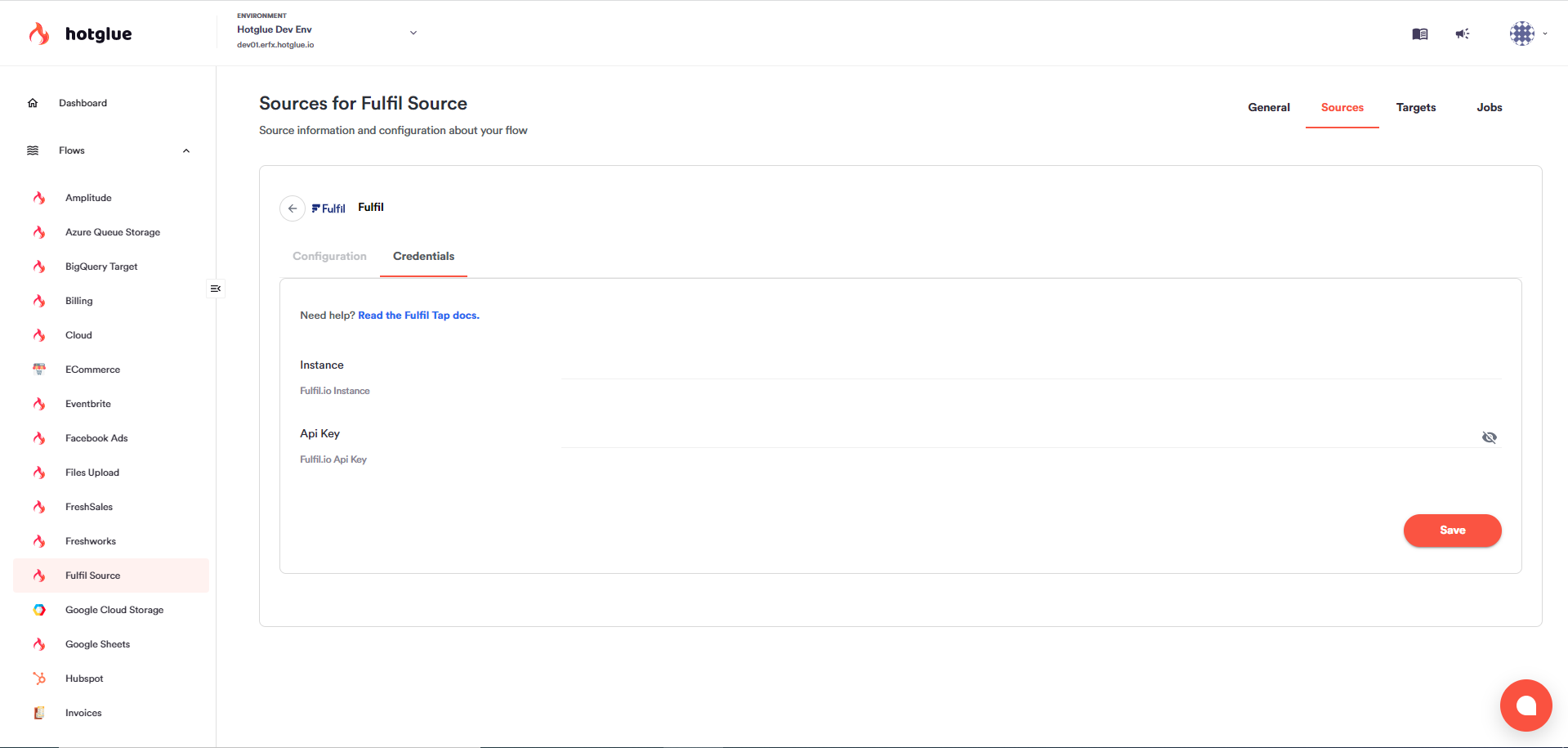This screenshot has width=1568, height=748.
Task: Click the BigQuery Target flame icon
Action: (39, 267)
